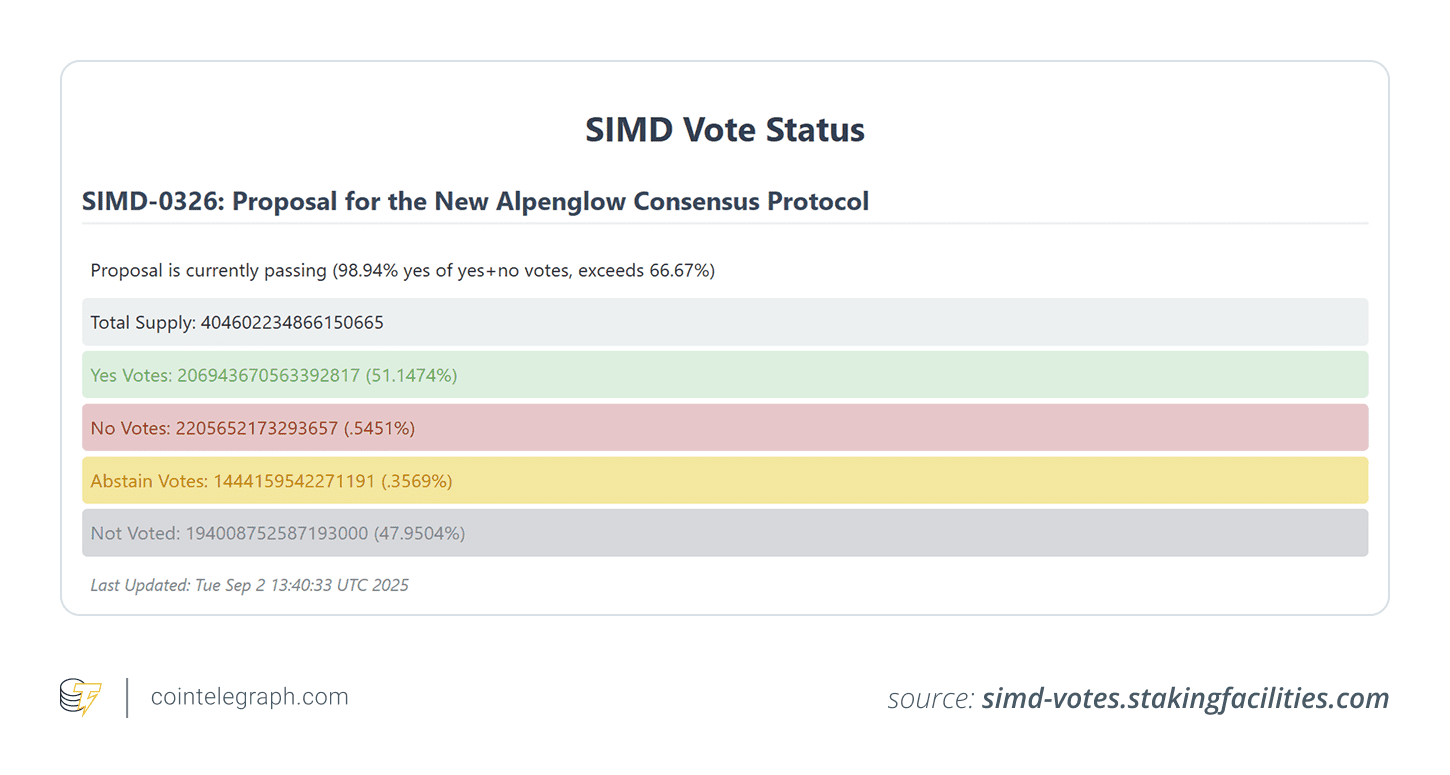1450x775 pixels.
Task: Click the Total Supply number 404602234866150665
Action: (x=292, y=322)
